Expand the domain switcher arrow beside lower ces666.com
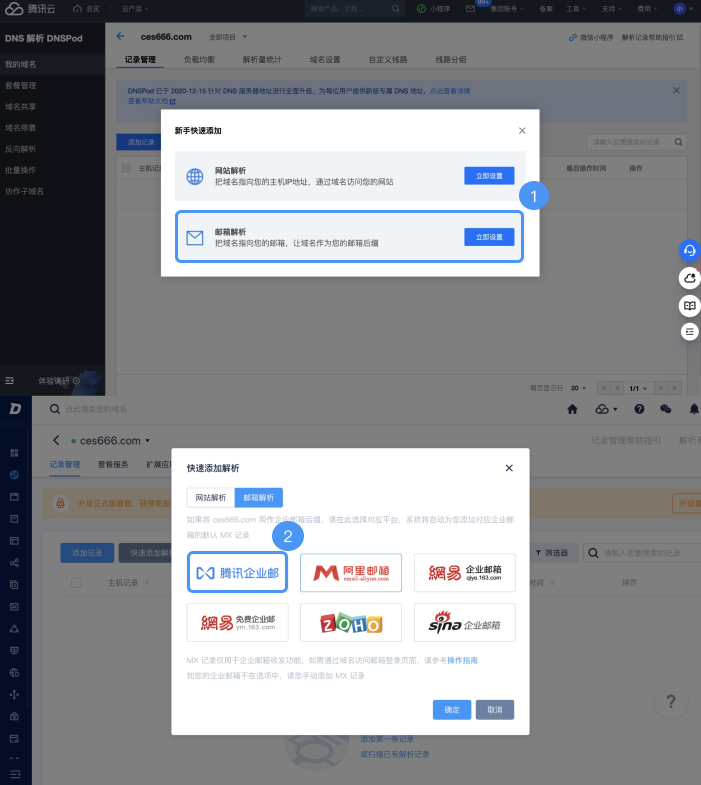701x785 pixels. click(148, 441)
